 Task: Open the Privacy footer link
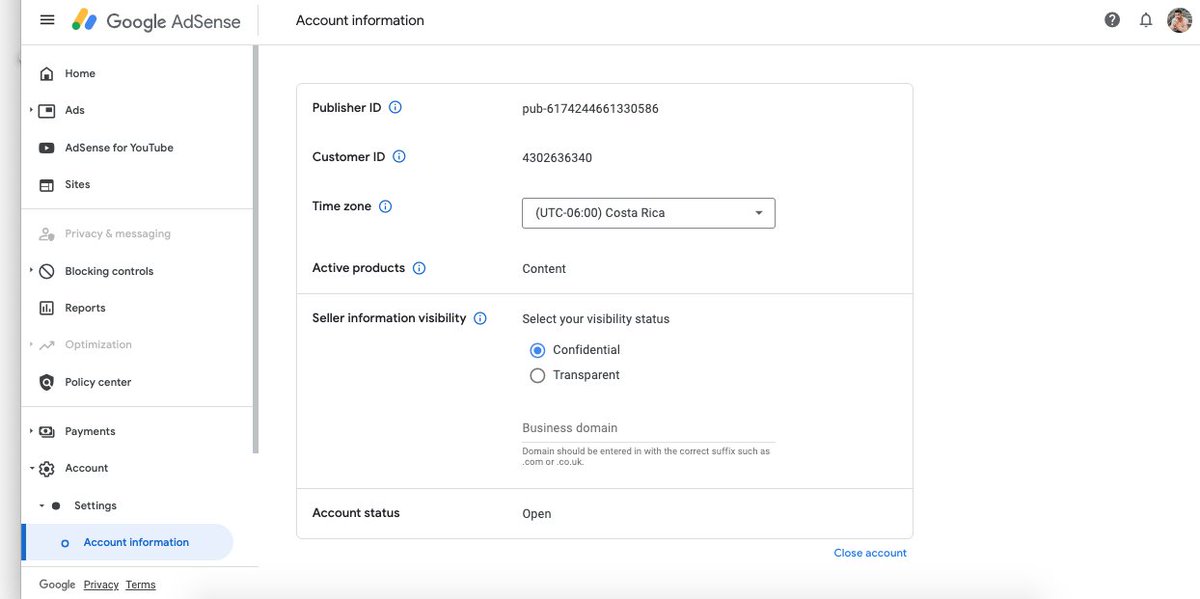[x=101, y=585]
